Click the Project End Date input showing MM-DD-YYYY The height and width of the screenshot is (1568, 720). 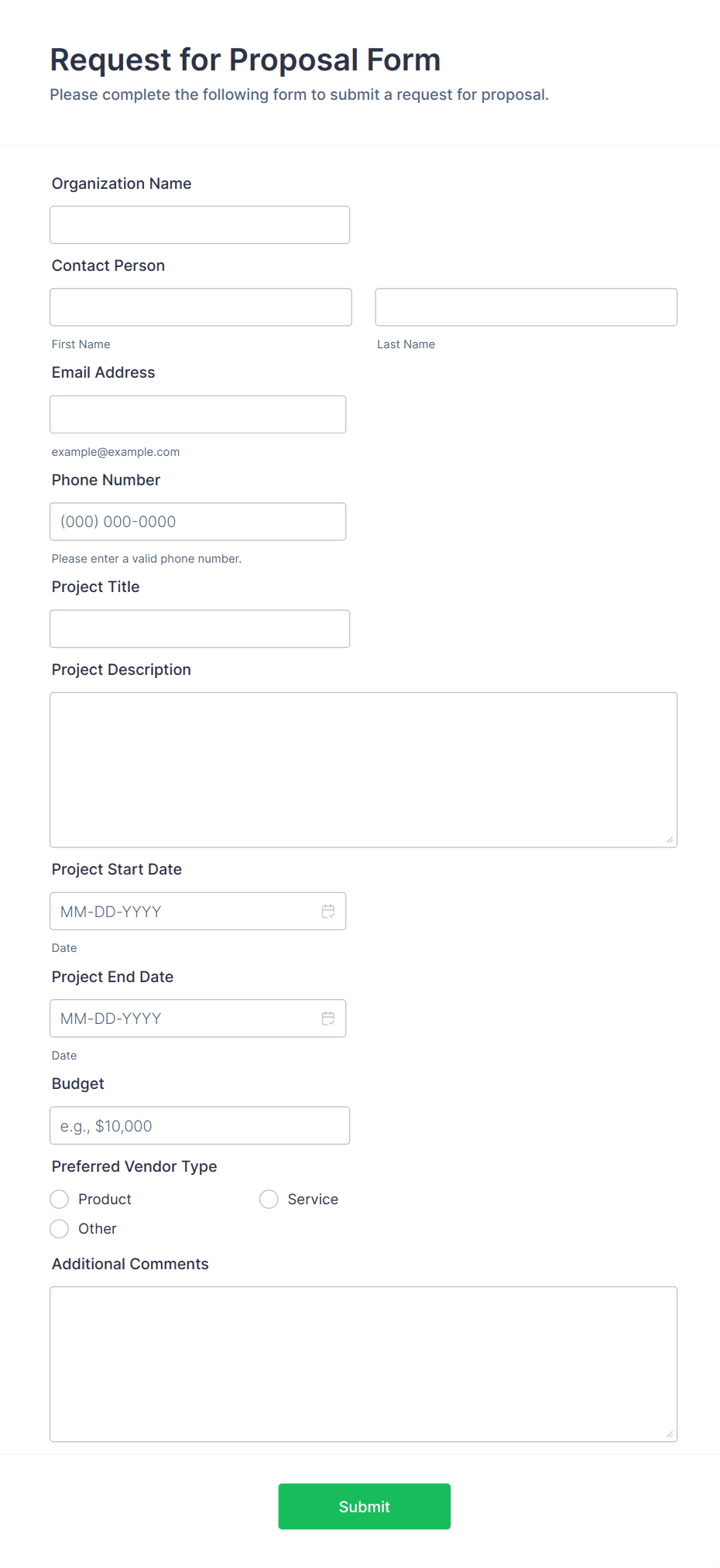[178, 1019]
